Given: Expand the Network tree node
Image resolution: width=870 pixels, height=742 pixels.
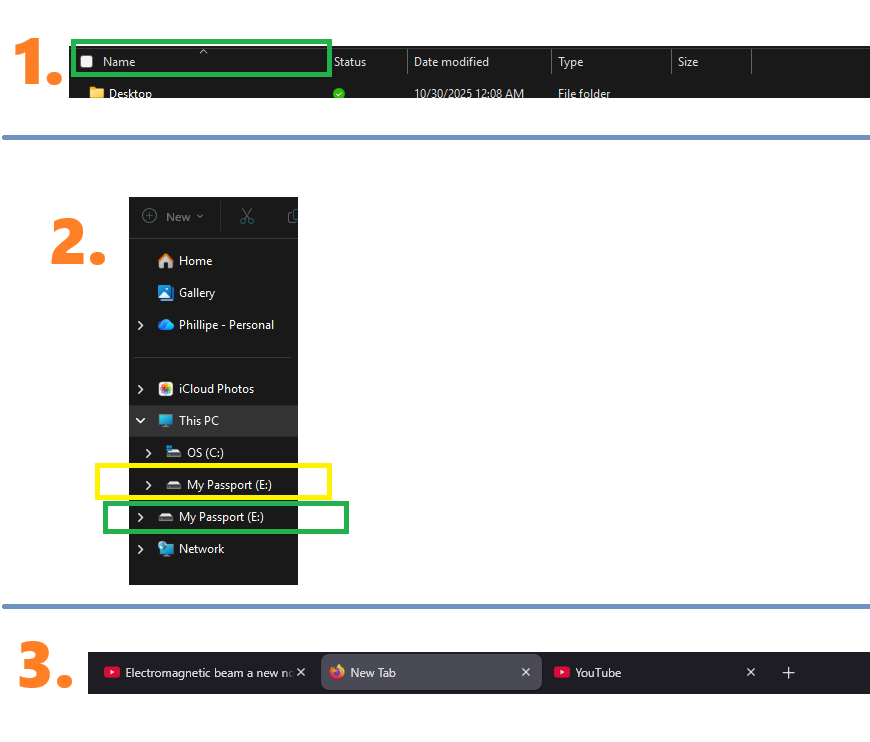Looking at the screenshot, I should click(141, 549).
